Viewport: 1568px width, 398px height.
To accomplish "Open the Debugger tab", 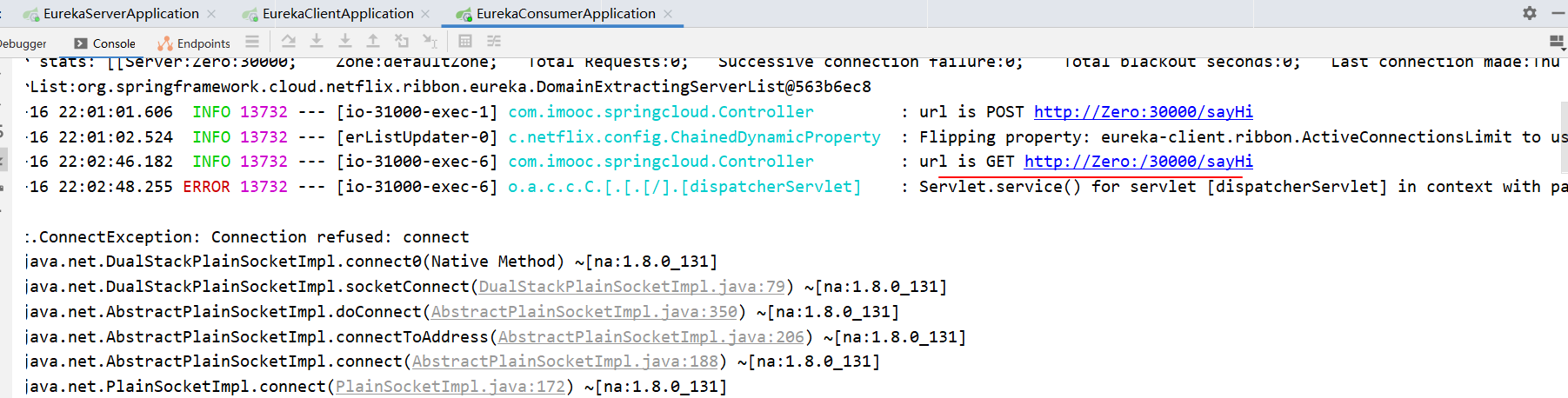I will (x=23, y=43).
